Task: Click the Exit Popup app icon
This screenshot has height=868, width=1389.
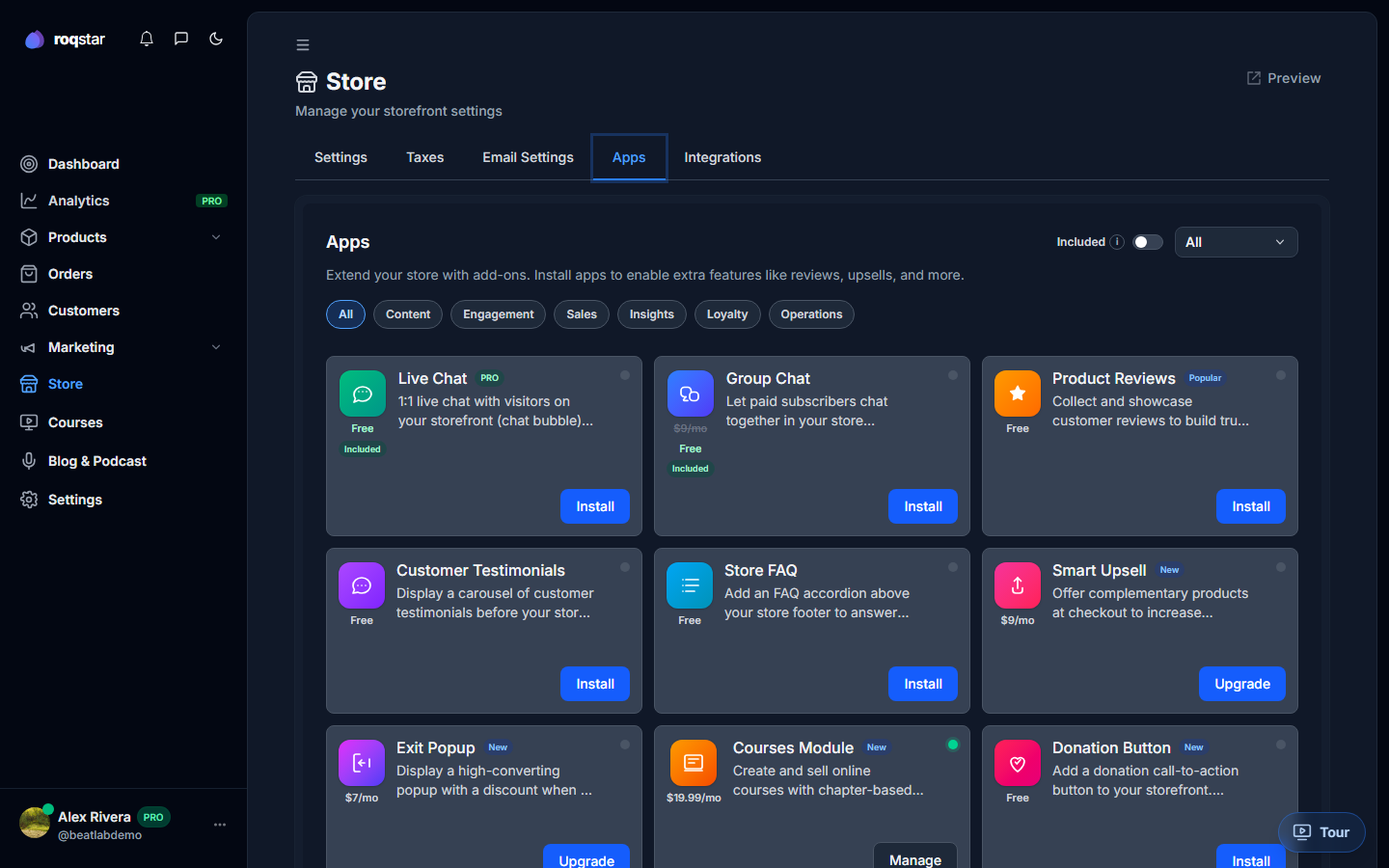Action: click(x=362, y=763)
